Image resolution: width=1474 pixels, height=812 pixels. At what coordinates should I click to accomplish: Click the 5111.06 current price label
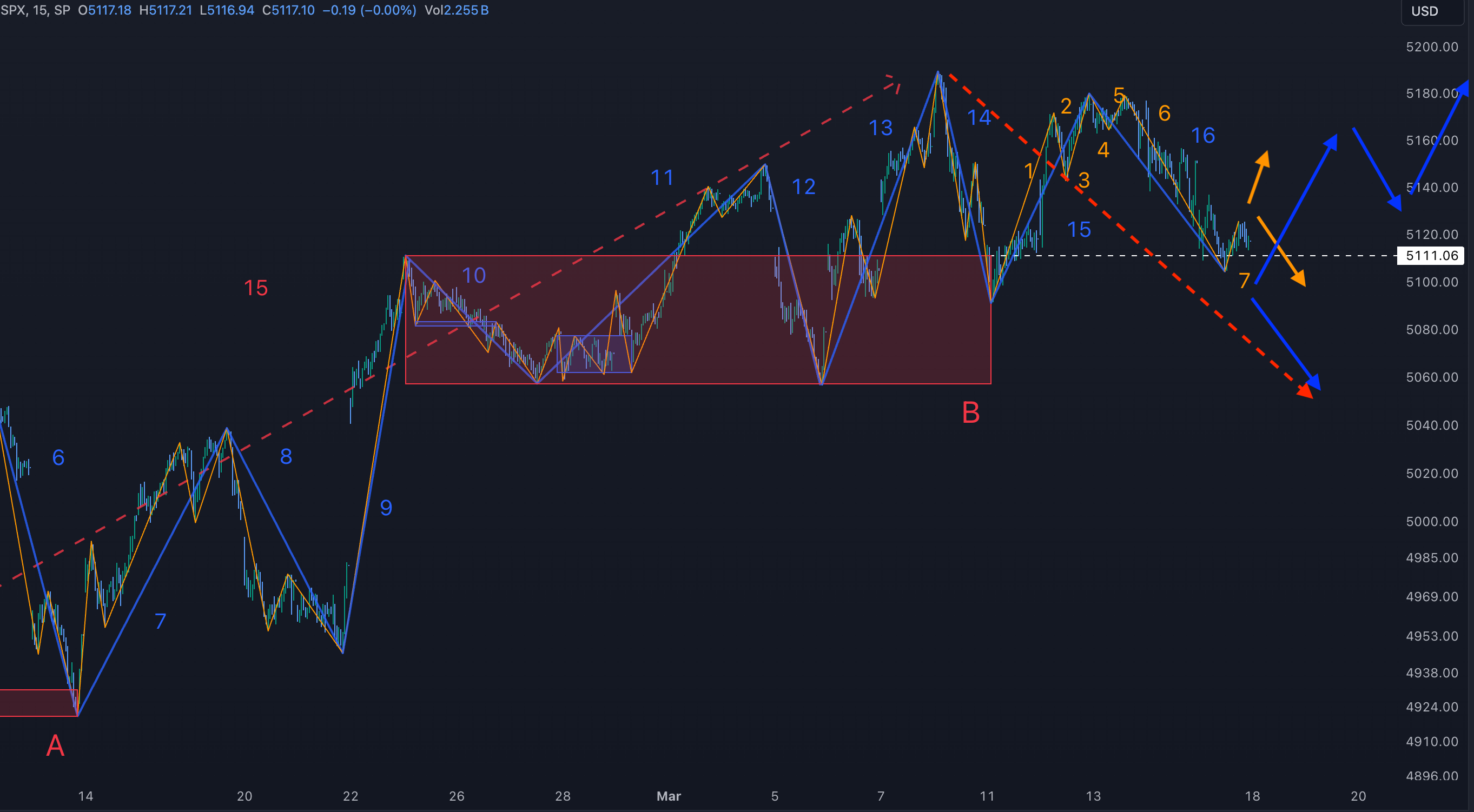(1431, 256)
